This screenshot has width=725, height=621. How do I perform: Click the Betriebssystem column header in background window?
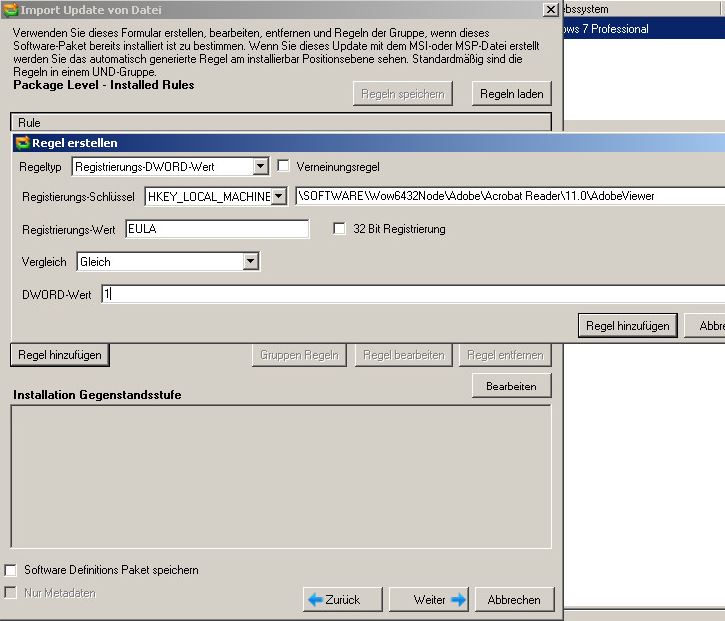coord(640,9)
